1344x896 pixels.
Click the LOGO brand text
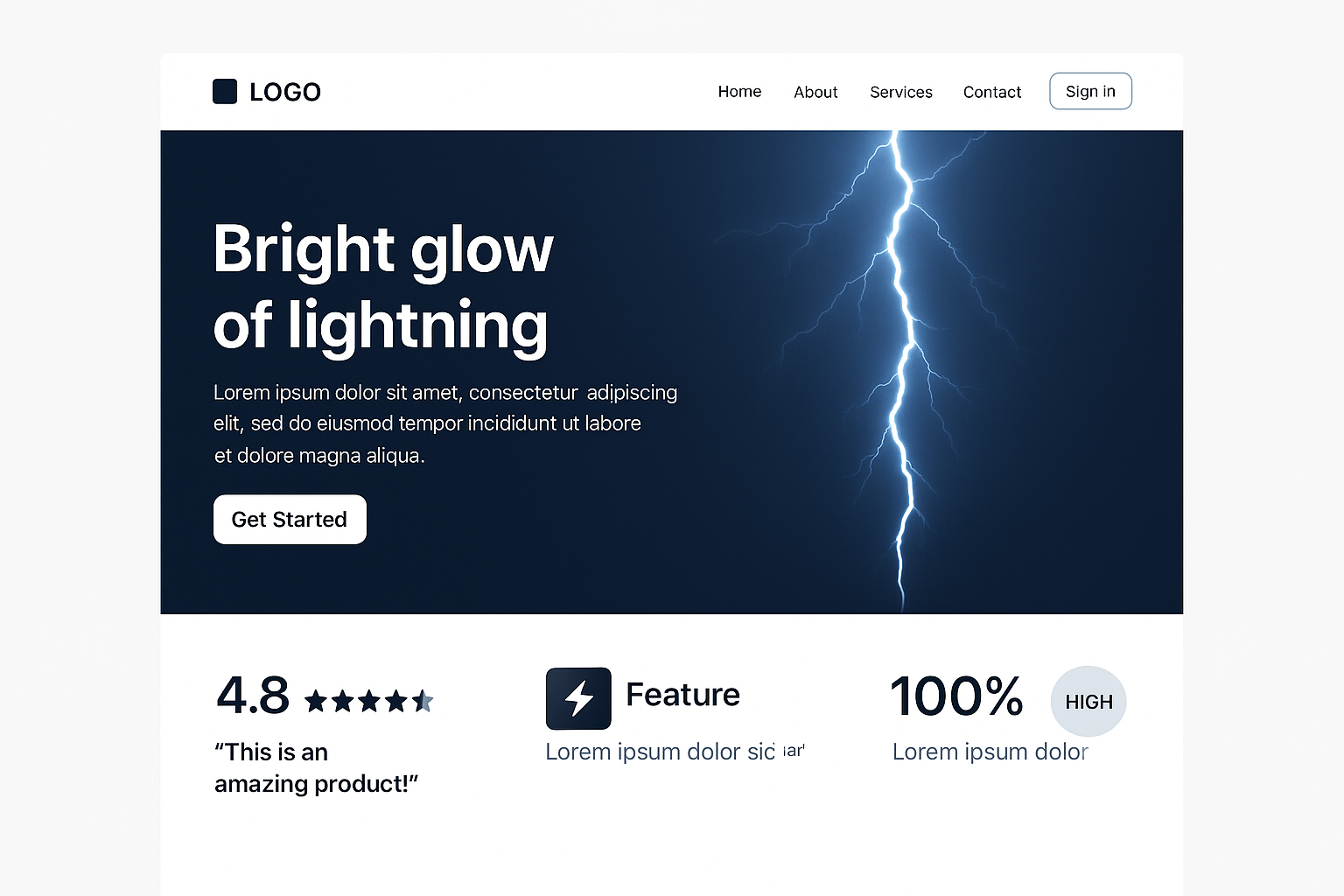(285, 92)
